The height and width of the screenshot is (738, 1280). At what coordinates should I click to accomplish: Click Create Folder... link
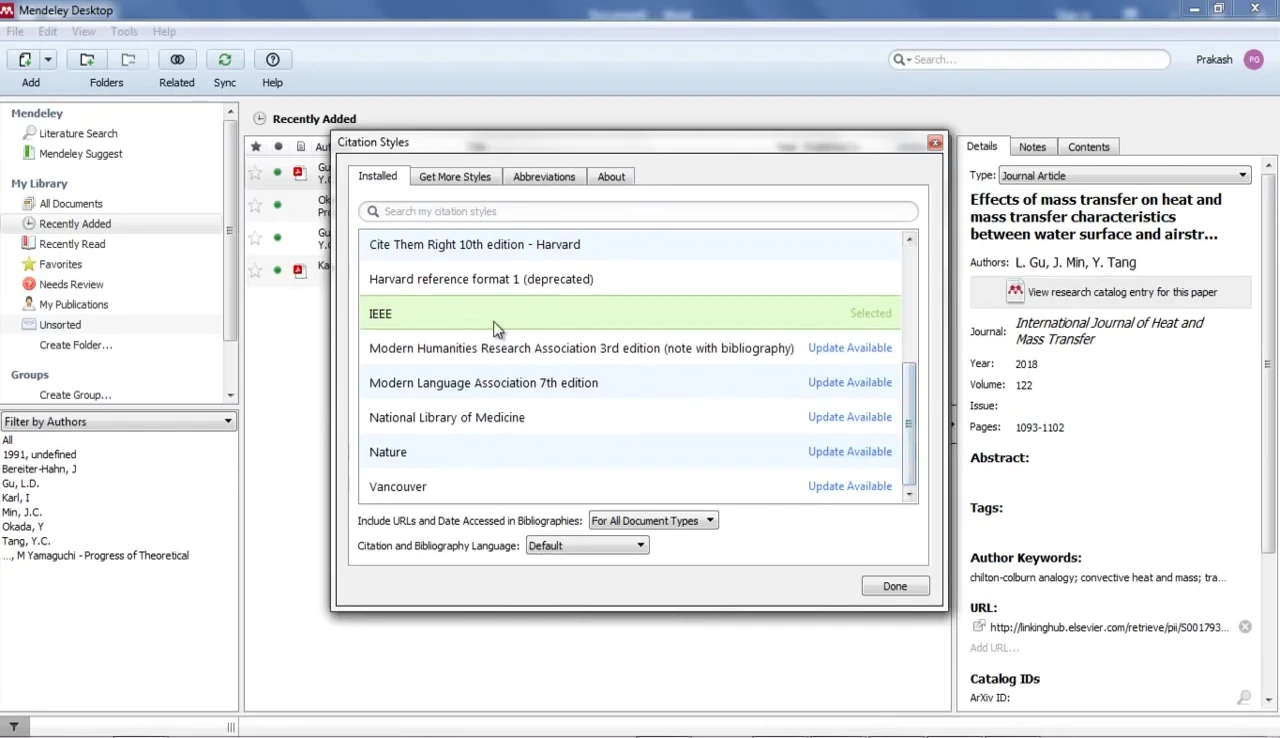coord(76,345)
